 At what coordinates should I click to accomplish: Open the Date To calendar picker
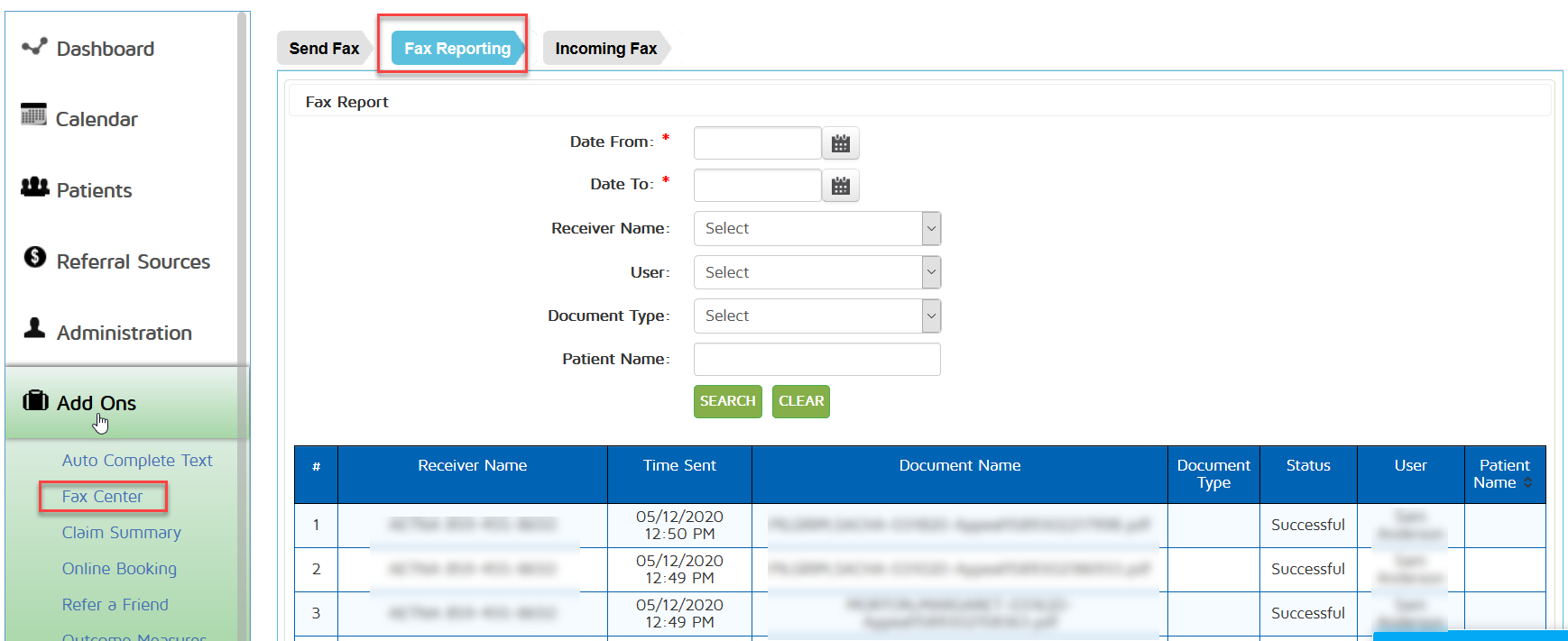840,186
